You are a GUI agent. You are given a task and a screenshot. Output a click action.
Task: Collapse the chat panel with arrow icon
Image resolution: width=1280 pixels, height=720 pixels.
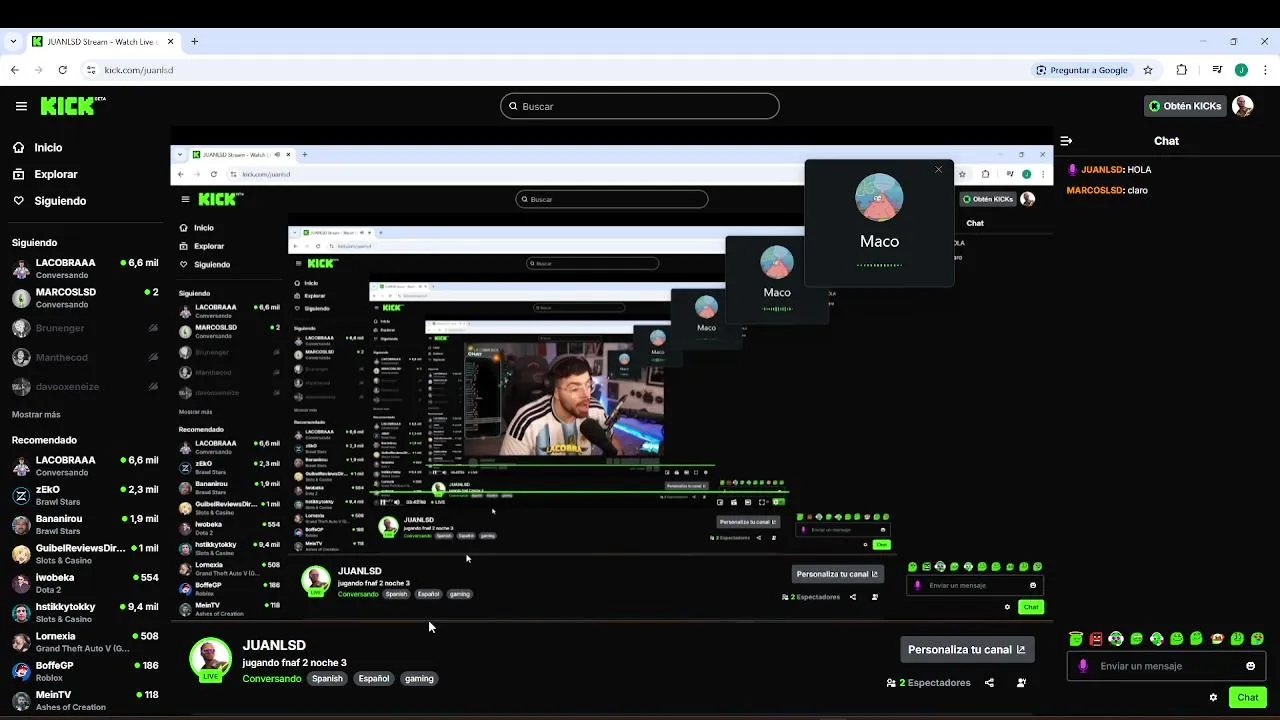point(1066,141)
